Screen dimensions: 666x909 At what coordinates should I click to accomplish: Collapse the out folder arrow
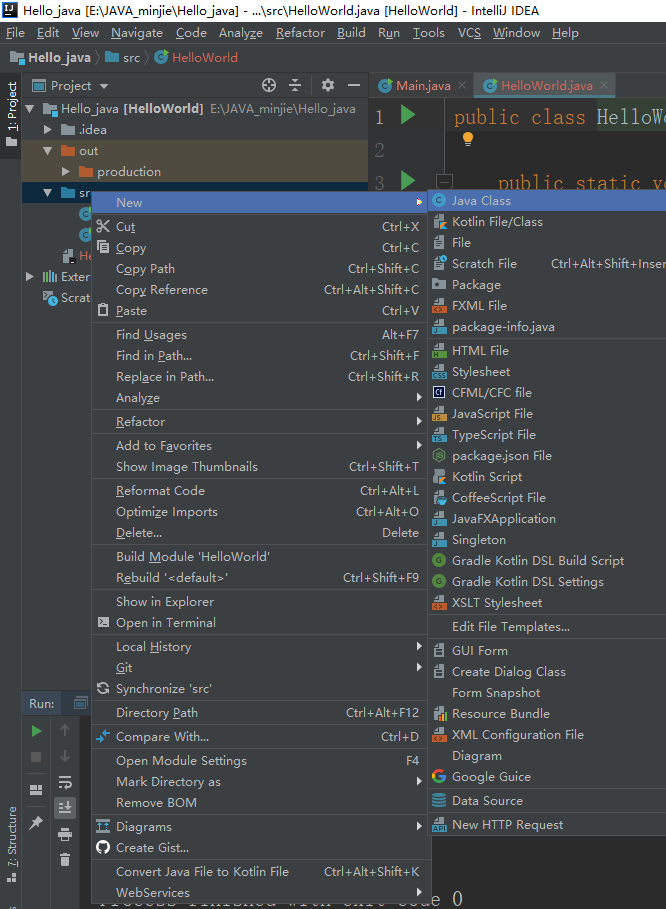point(48,151)
